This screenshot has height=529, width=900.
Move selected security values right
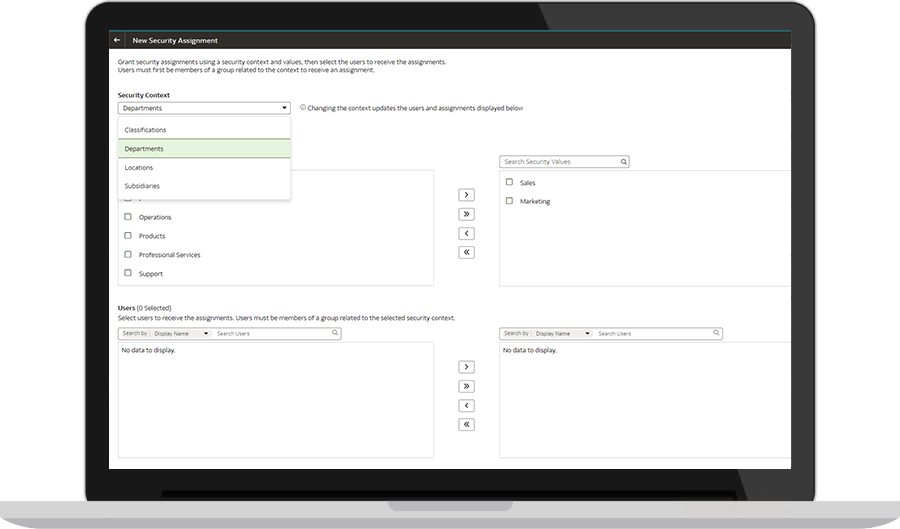(466, 195)
